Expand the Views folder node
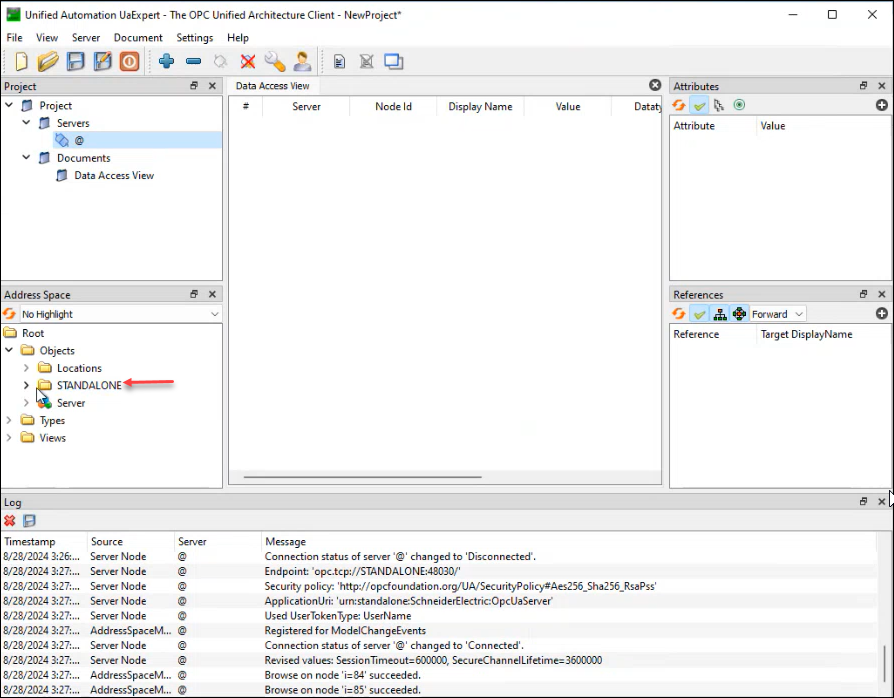 9,438
